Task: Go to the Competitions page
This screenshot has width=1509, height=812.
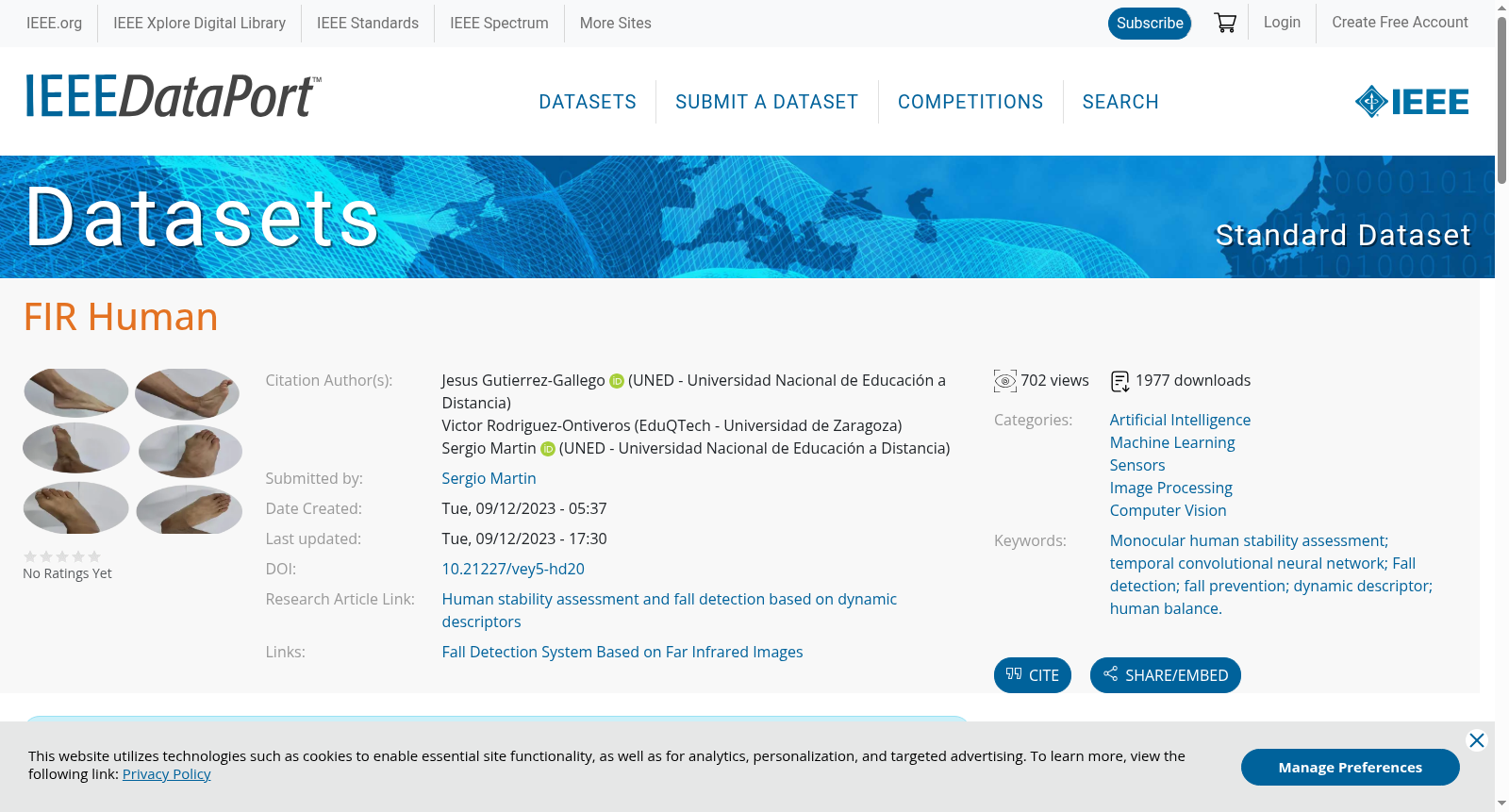Action: coord(970,102)
